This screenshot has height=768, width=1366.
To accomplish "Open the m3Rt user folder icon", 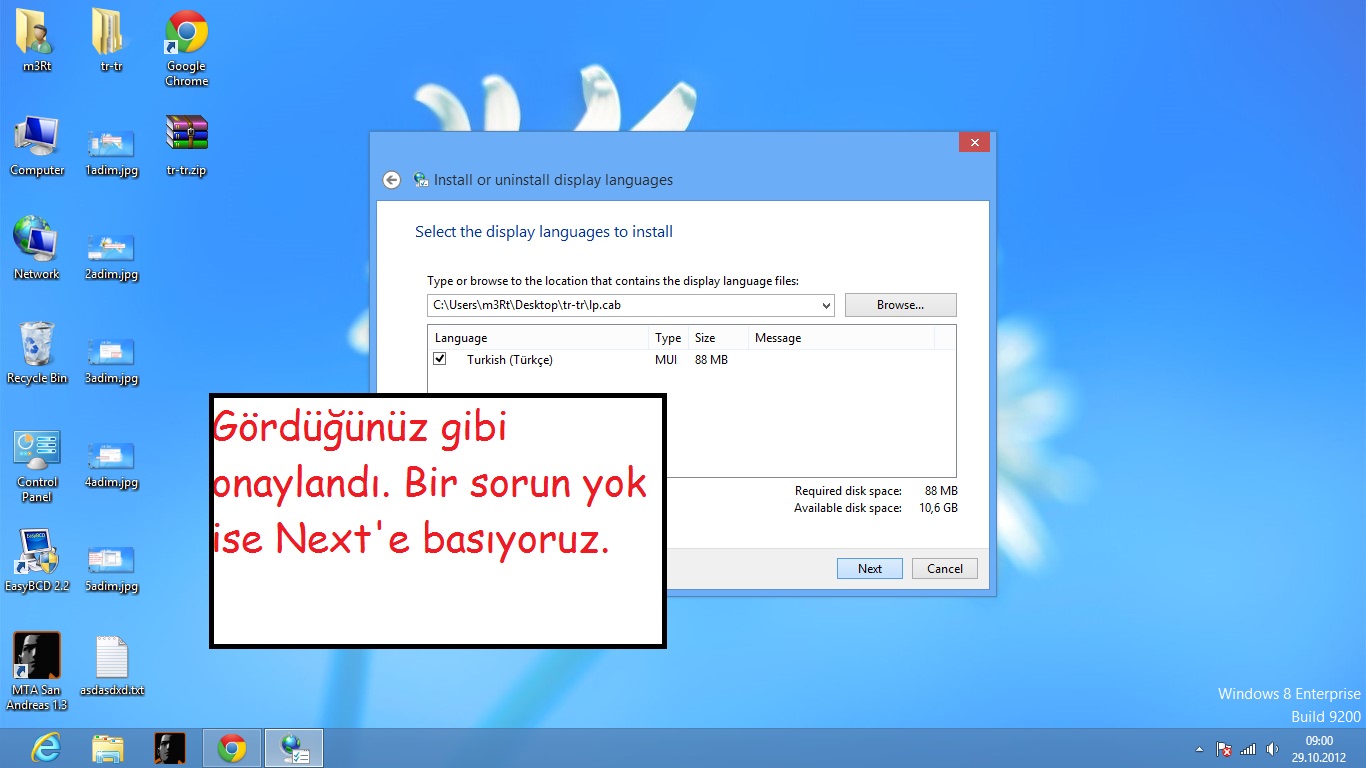I will point(37,40).
